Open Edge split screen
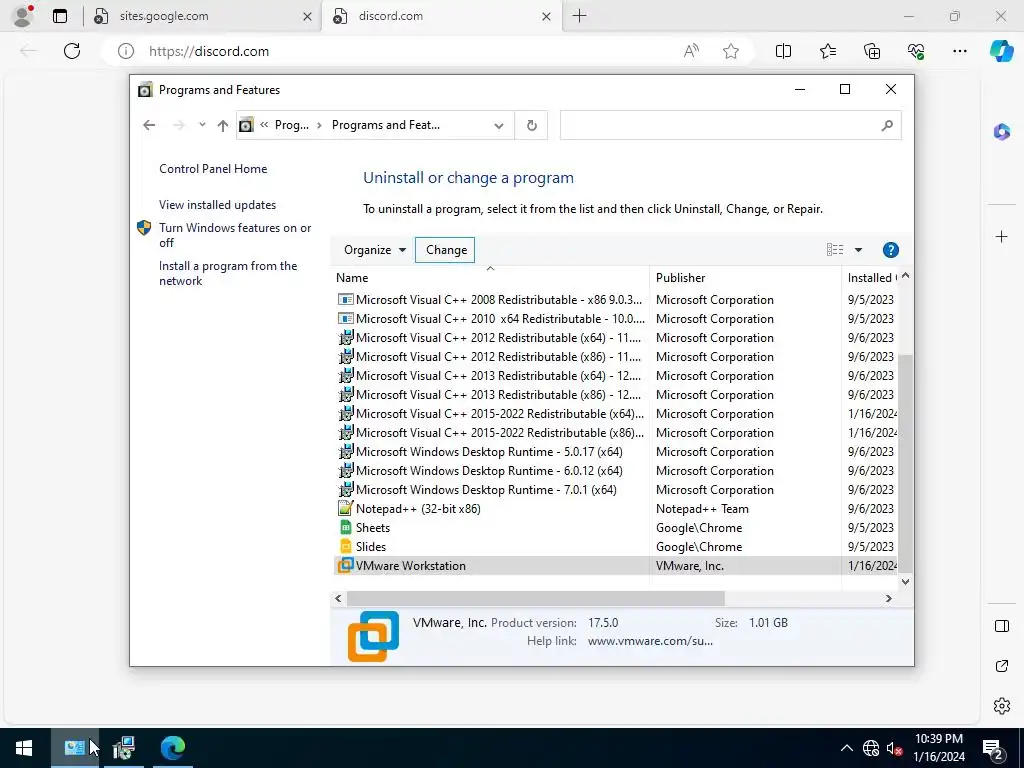 coord(783,51)
